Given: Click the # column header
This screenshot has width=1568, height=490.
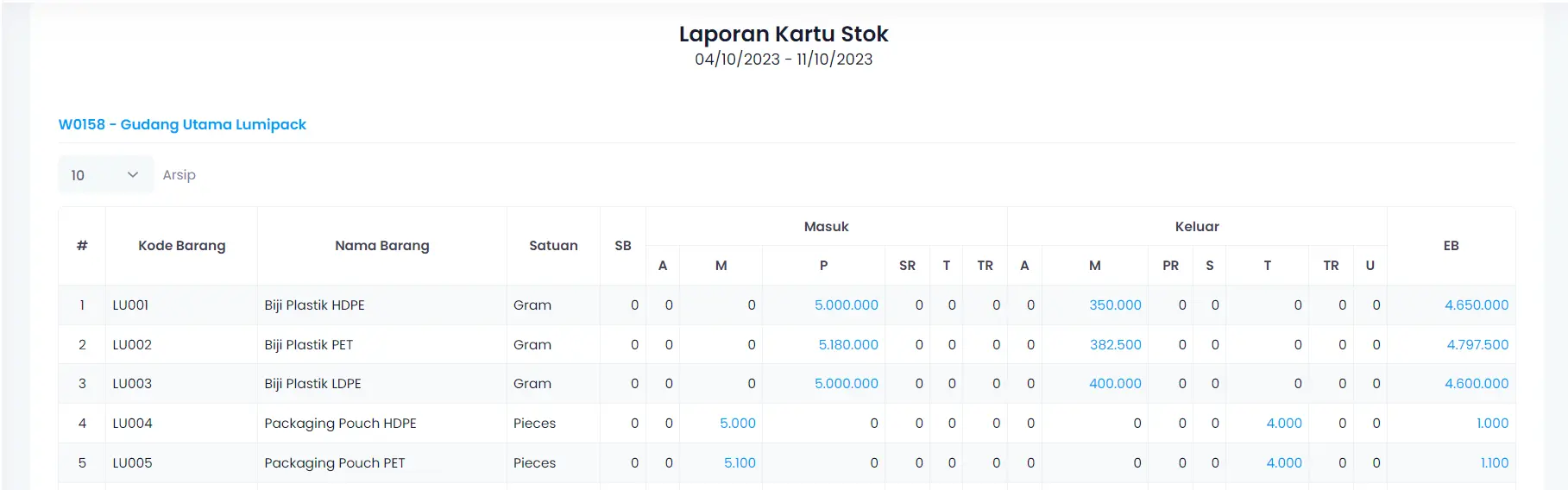Looking at the screenshot, I should (x=82, y=246).
